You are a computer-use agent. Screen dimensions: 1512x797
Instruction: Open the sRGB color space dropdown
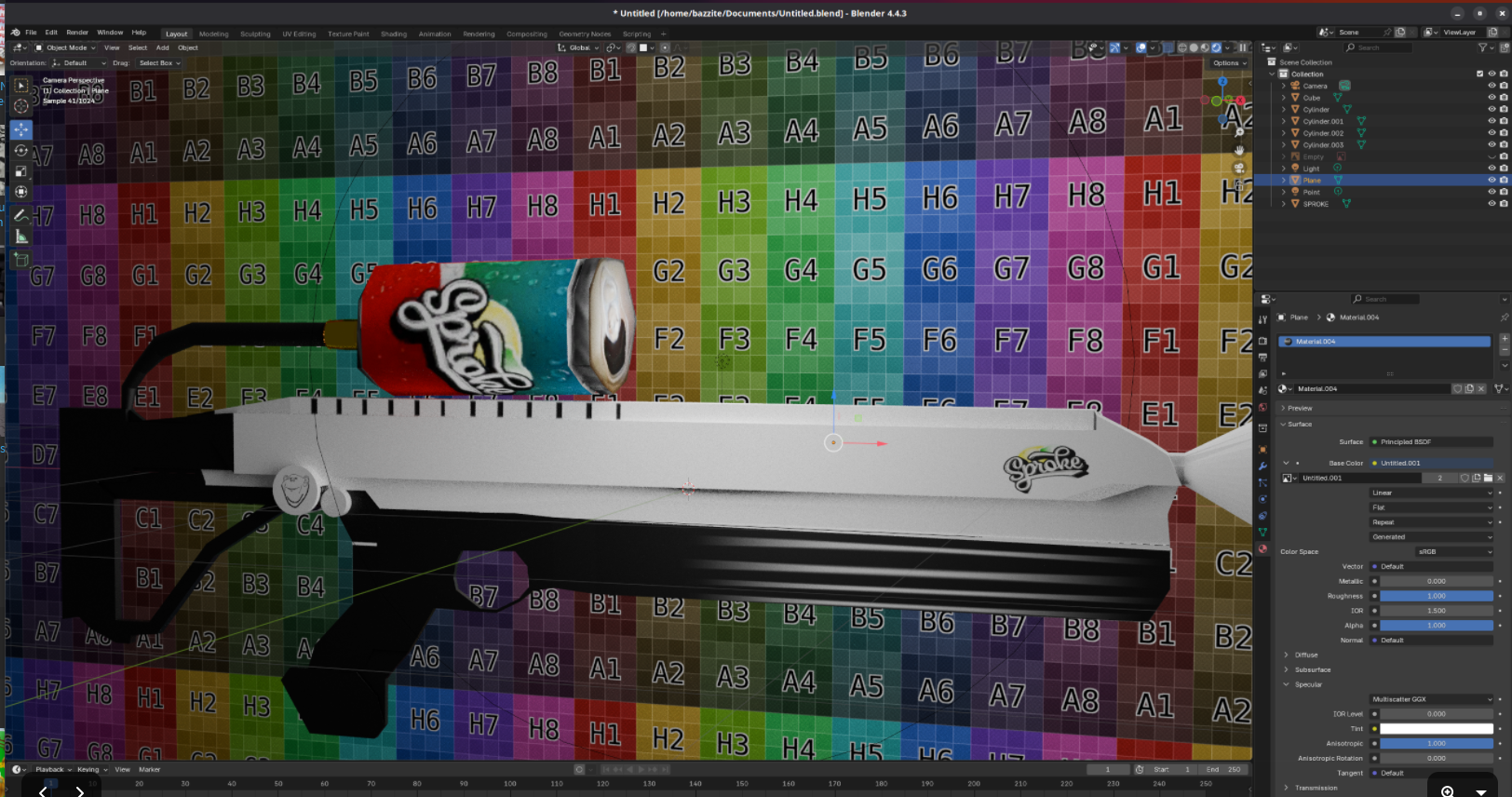pyautogui.click(x=1454, y=551)
